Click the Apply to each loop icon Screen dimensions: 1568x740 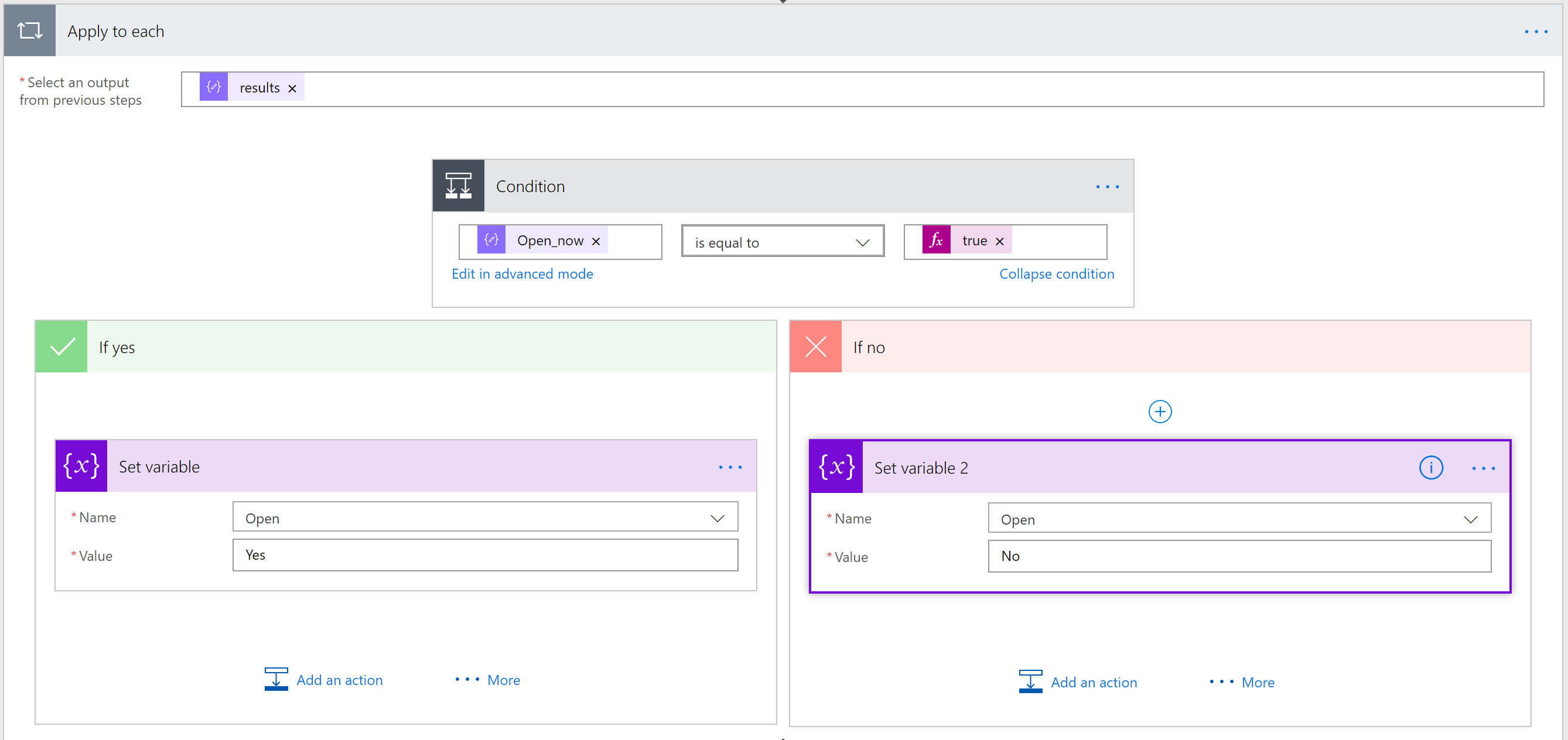[29, 30]
